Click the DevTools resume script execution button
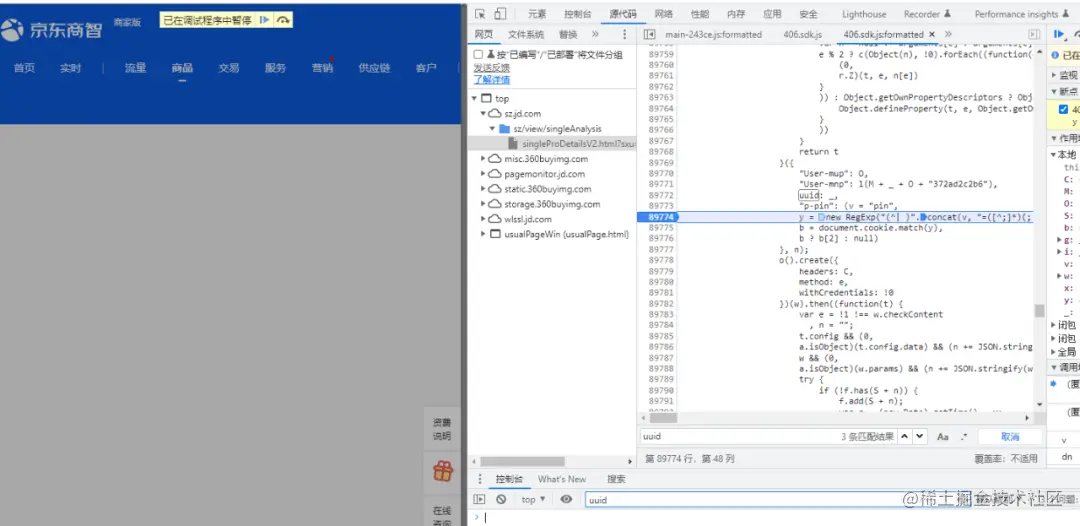This screenshot has width=1080, height=526. [x=1059, y=34]
